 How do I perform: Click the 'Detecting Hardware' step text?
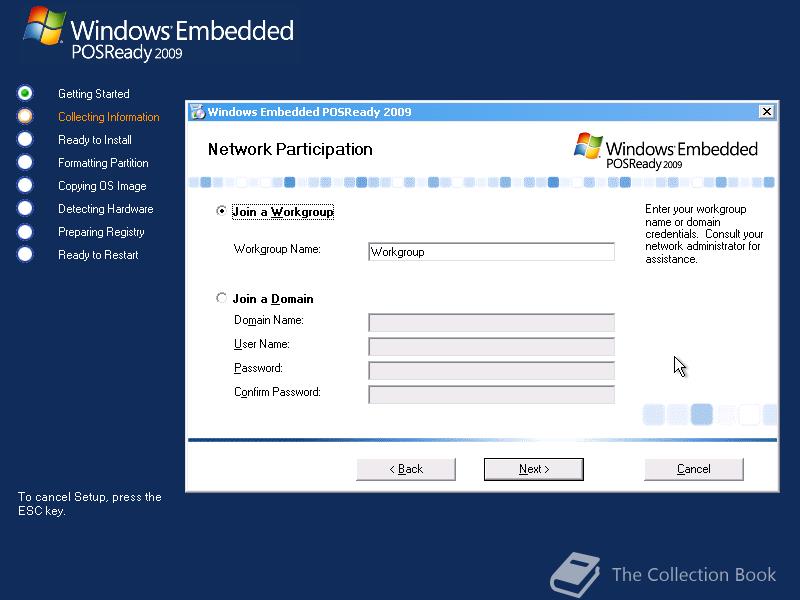point(106,209)
